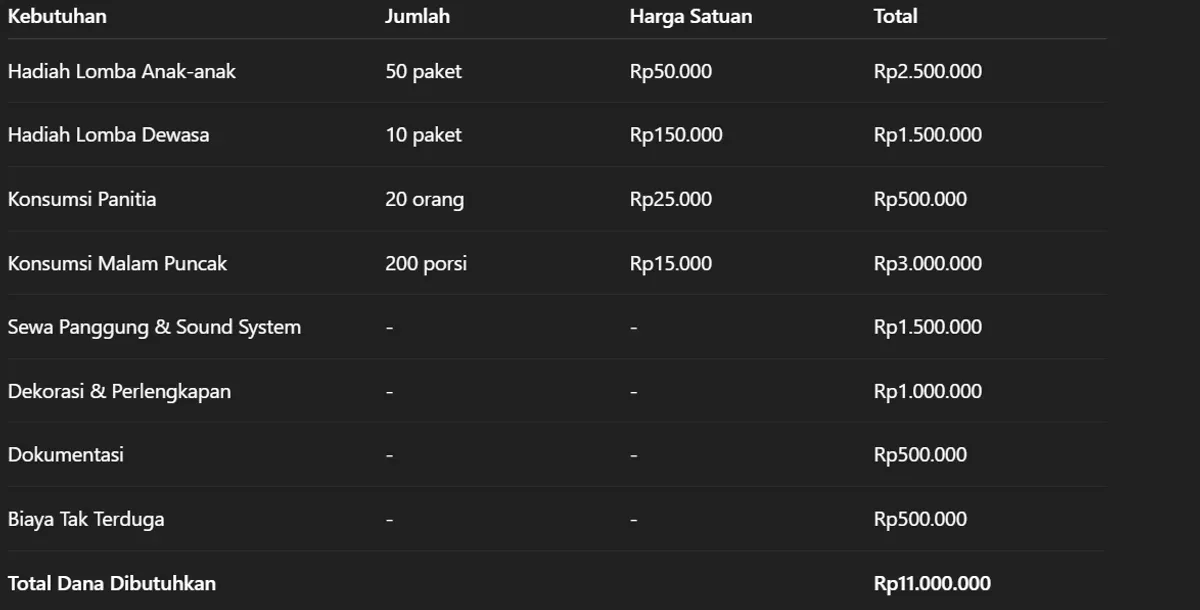Click the 200 porsi quantity cell

(x=426, y=264)
